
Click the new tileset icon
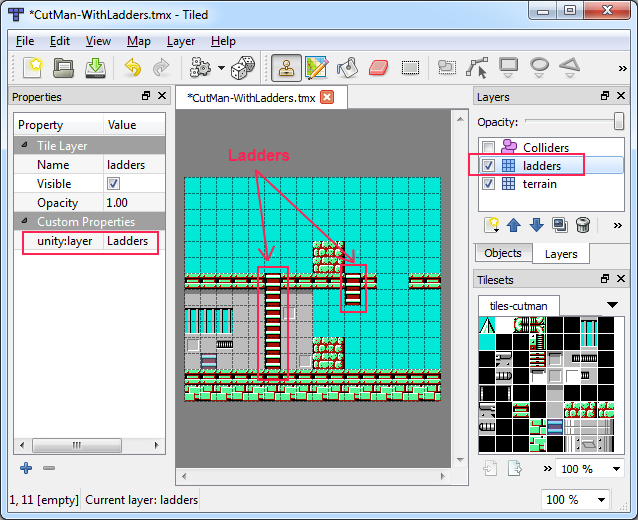click(x=491, y=468)
